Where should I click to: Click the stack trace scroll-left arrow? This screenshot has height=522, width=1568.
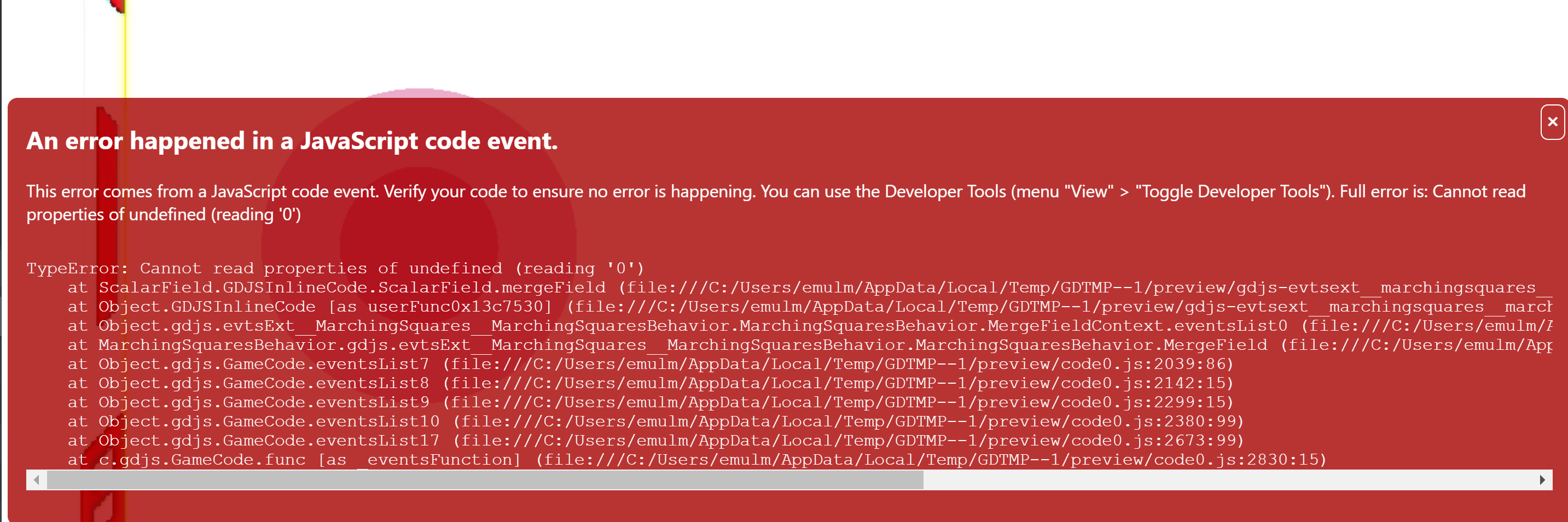coord(37,480)
